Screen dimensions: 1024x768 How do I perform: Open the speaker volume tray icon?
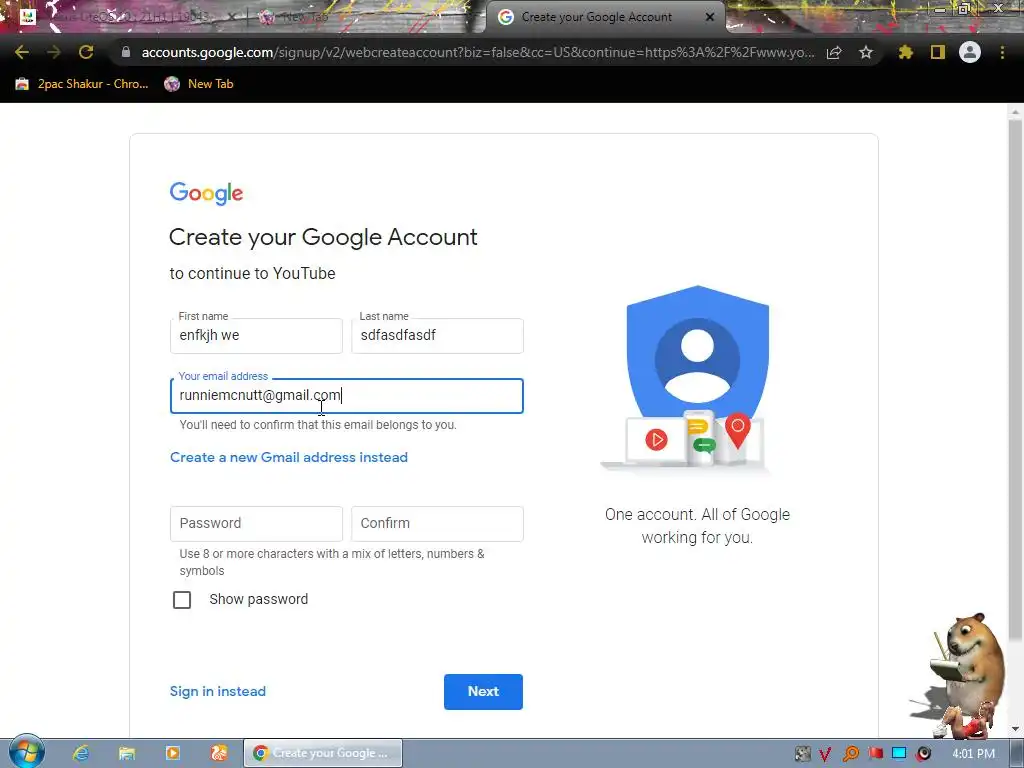[923, 754]
